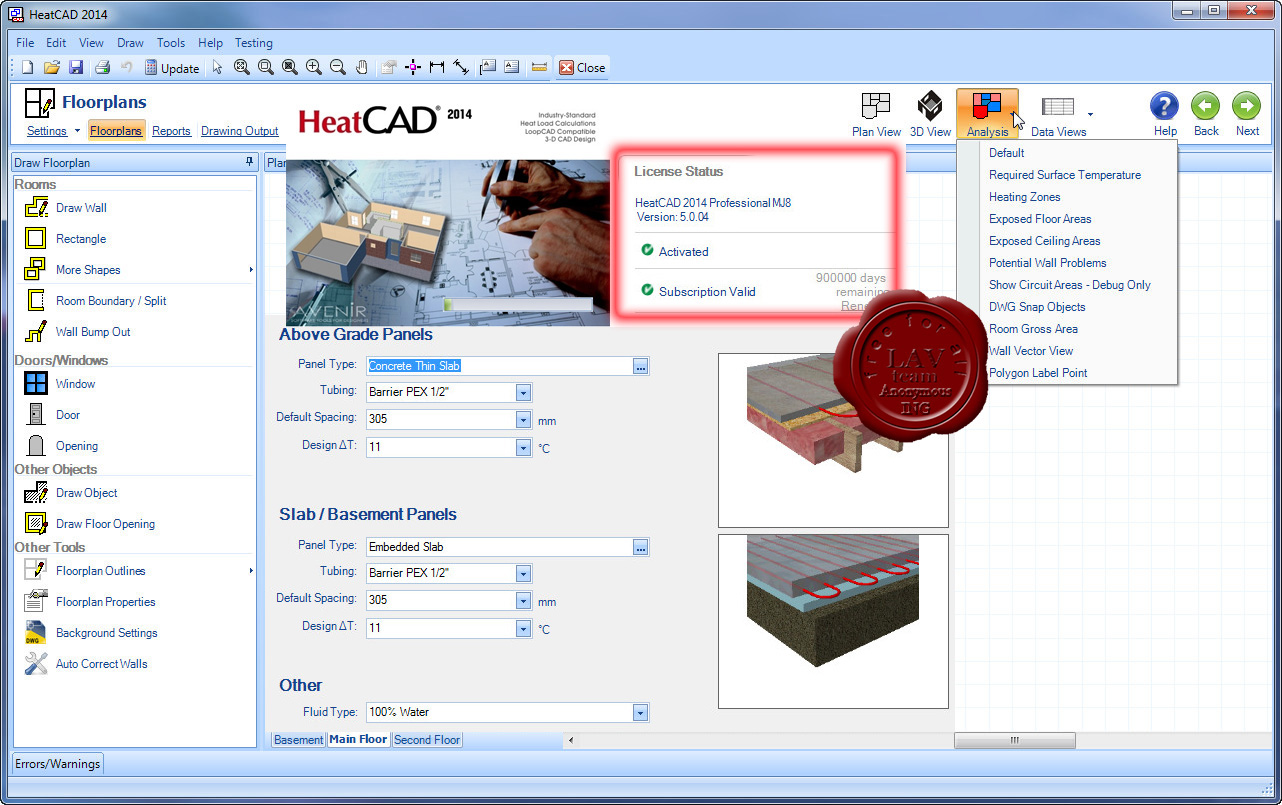The height and width of the screenshot is (805, 1282).
Task: Click the Update calculator button
Action: (172, 68)
